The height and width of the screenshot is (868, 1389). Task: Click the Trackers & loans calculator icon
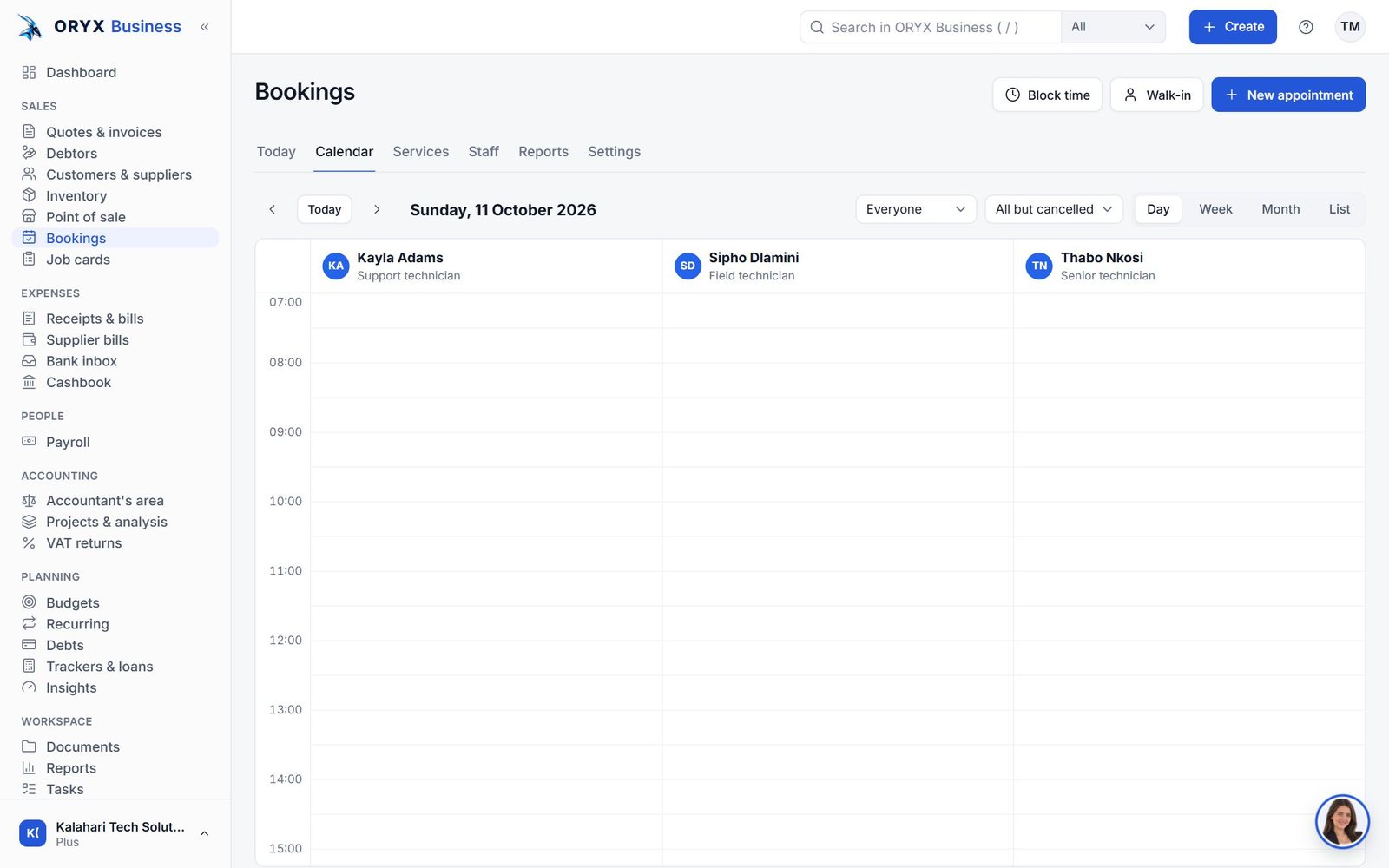pos(29,667)
